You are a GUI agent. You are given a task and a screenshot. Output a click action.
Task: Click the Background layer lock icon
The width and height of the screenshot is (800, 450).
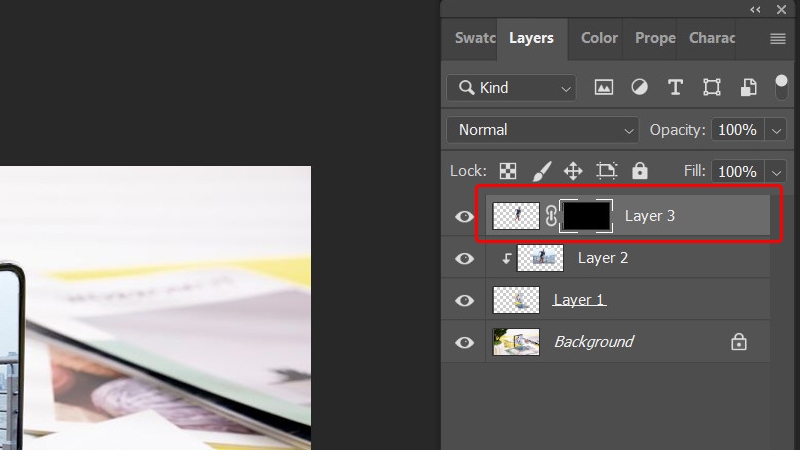[x=739, y=341]
